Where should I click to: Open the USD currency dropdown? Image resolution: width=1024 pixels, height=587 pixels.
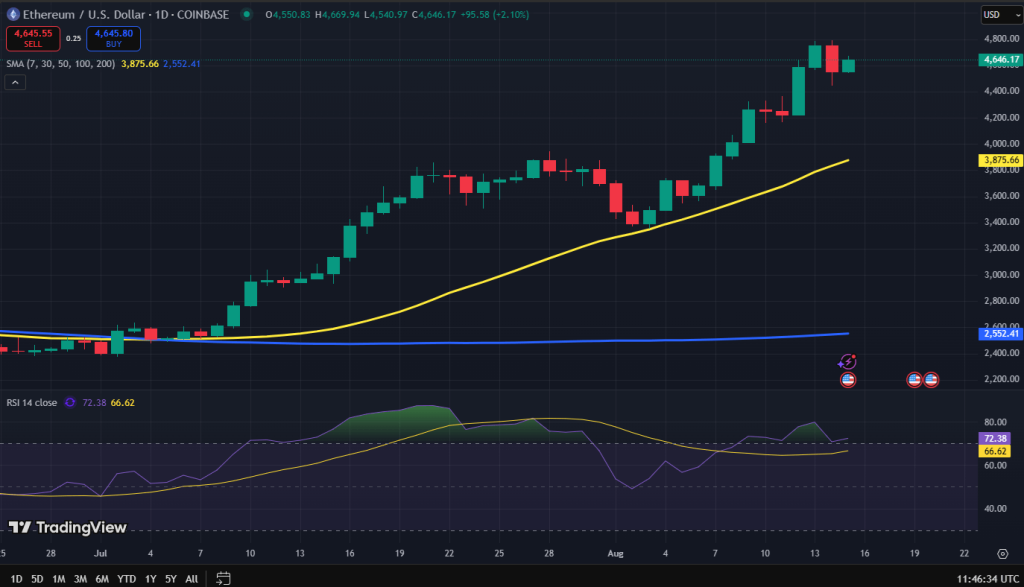[995, 15]
